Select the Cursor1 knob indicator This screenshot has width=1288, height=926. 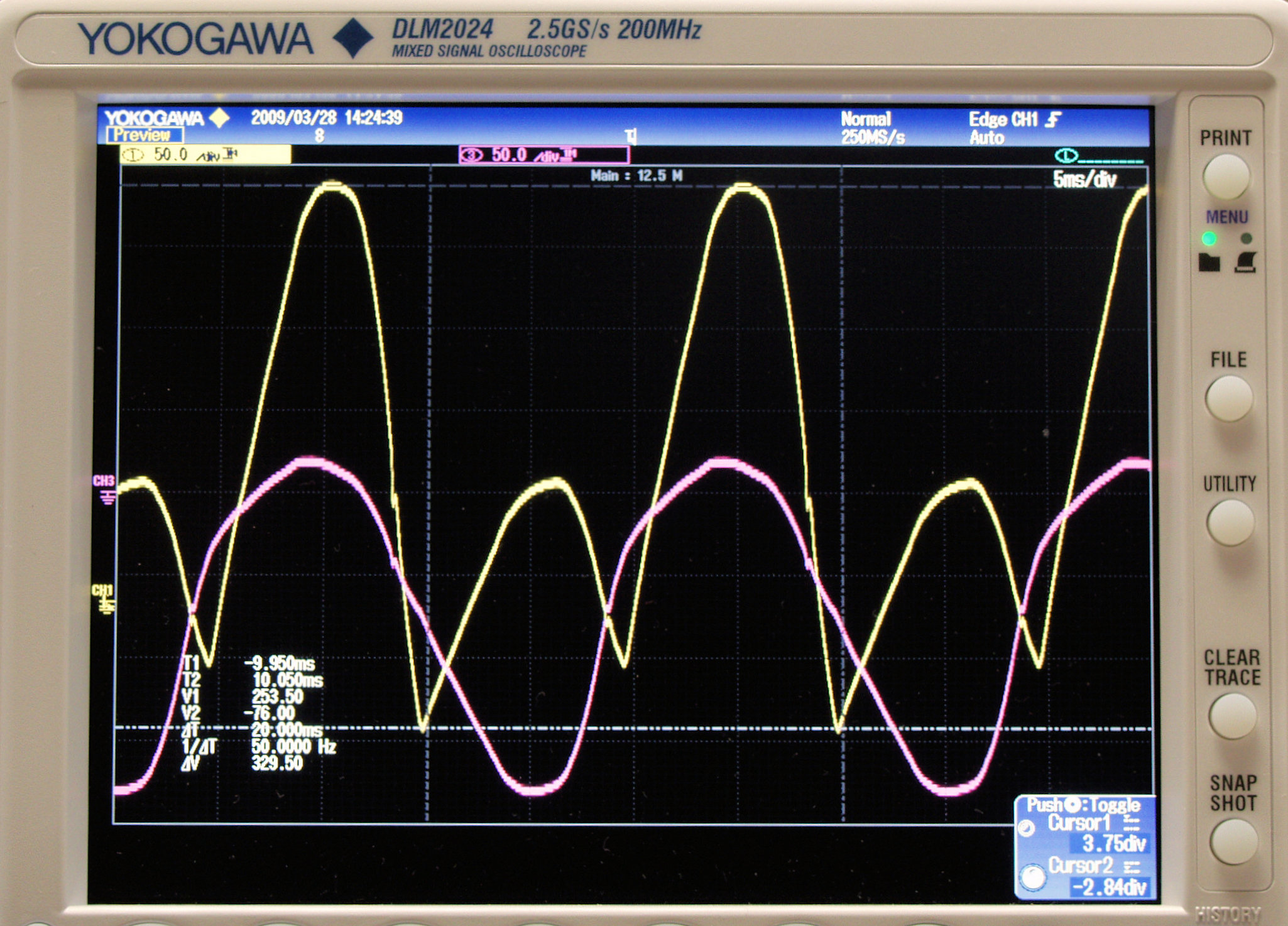1027,829
